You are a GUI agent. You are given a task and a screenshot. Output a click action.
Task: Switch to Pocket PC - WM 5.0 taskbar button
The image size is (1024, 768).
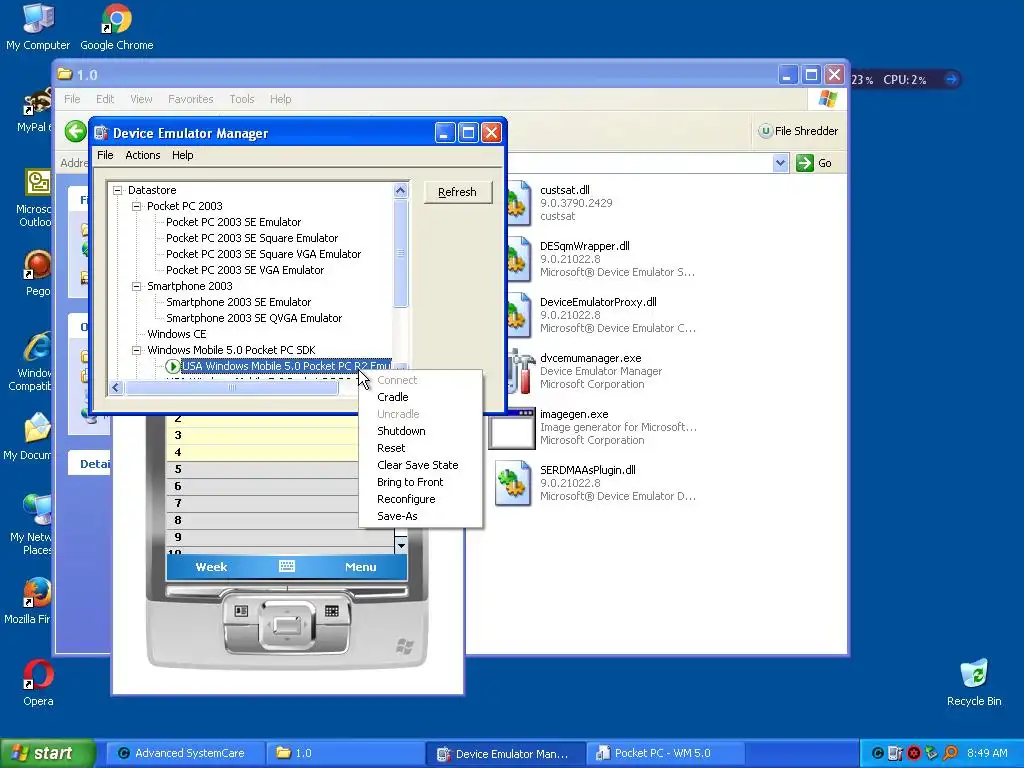pyautogui.click(x=665, y=753)
